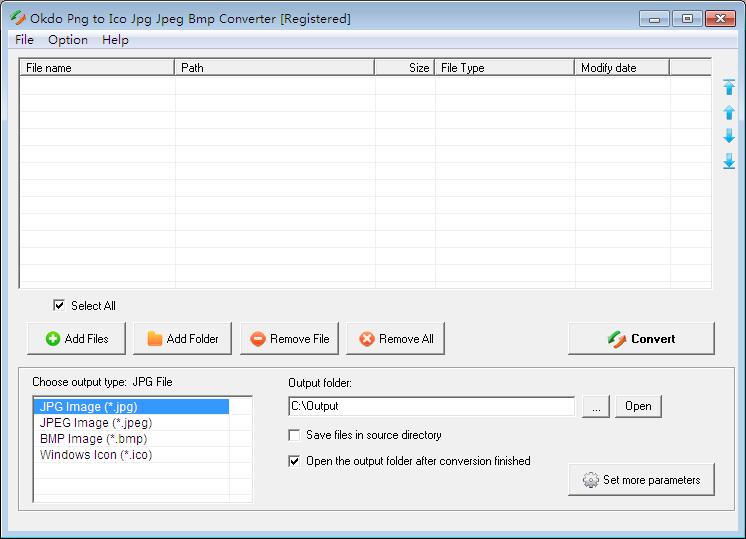Maximize the converter window
This screenshot has height=539, width=746.
(687, 19)
